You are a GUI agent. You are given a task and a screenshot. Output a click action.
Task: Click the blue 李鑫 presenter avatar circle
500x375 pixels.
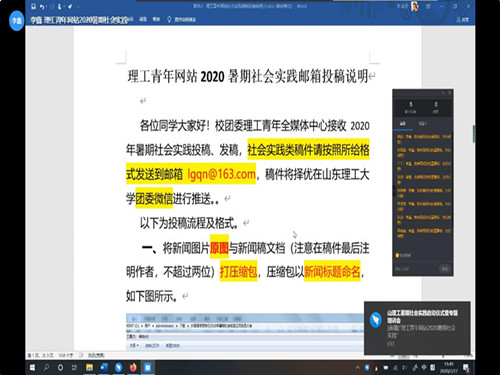[16, 21]
